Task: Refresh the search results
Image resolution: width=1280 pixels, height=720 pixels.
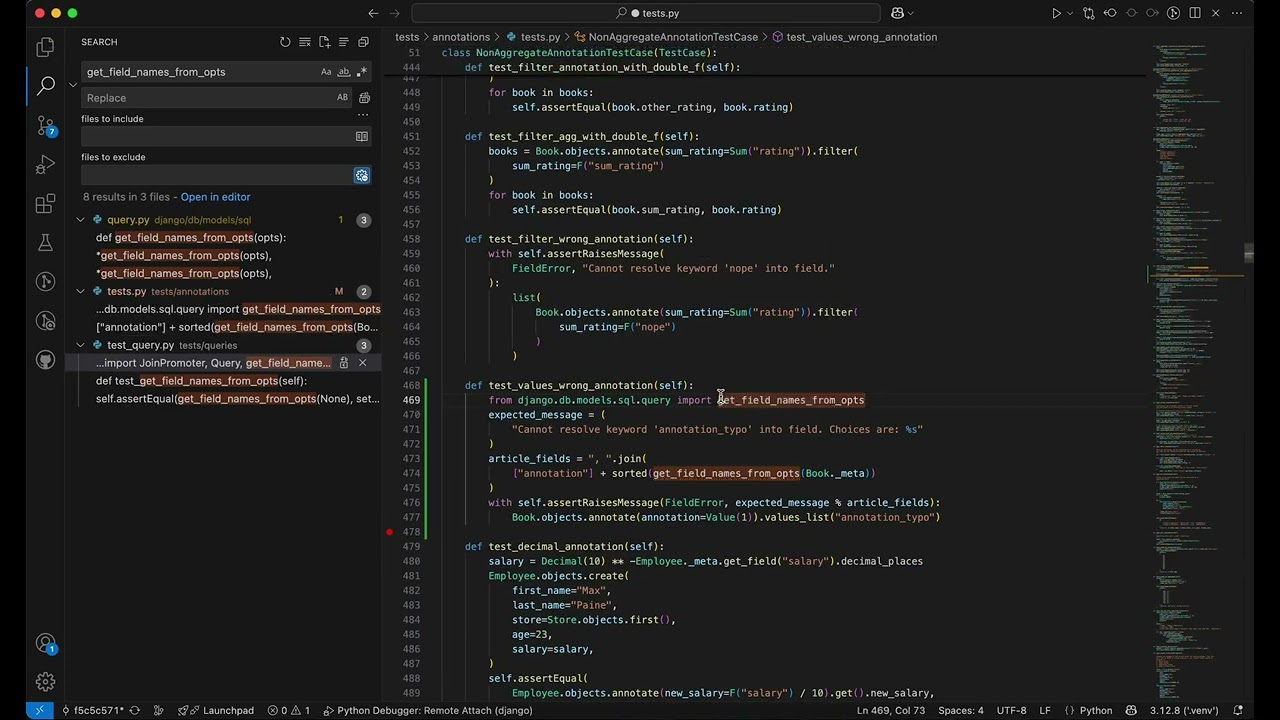Action: click(x=285, y=42)
